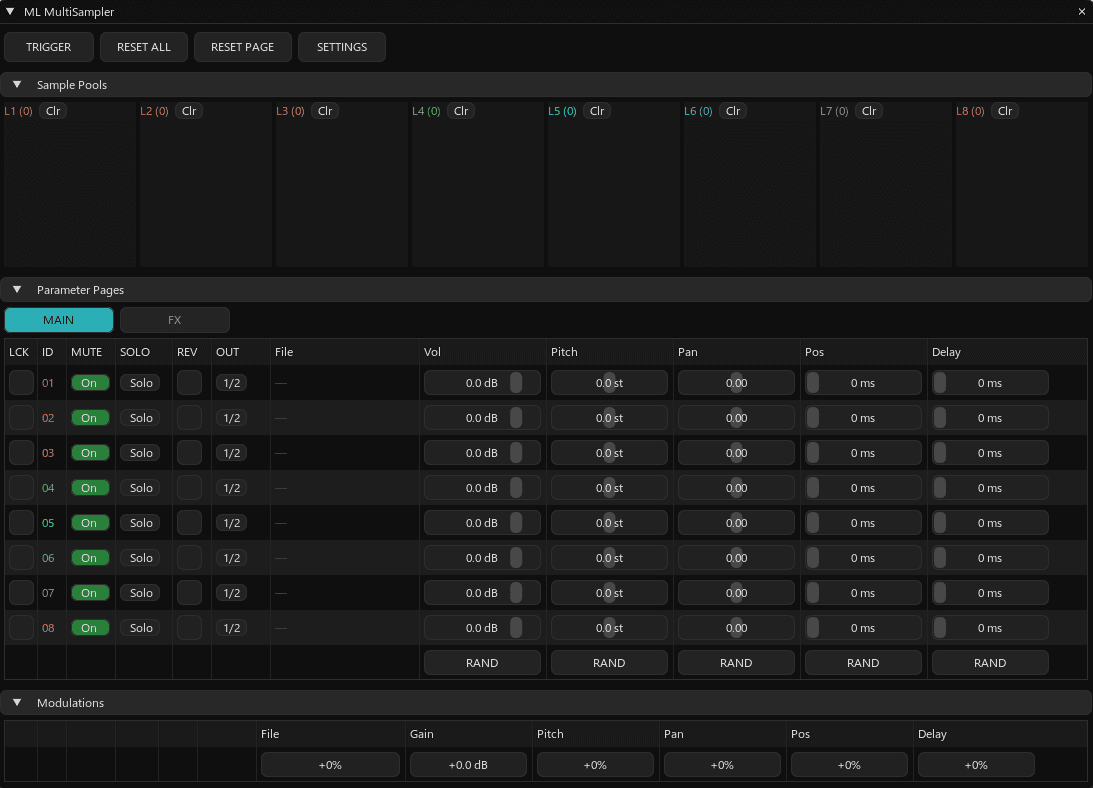Open output 1/2 selector for row 08
The image size is (1093, 788).
(x=231, y=628)
